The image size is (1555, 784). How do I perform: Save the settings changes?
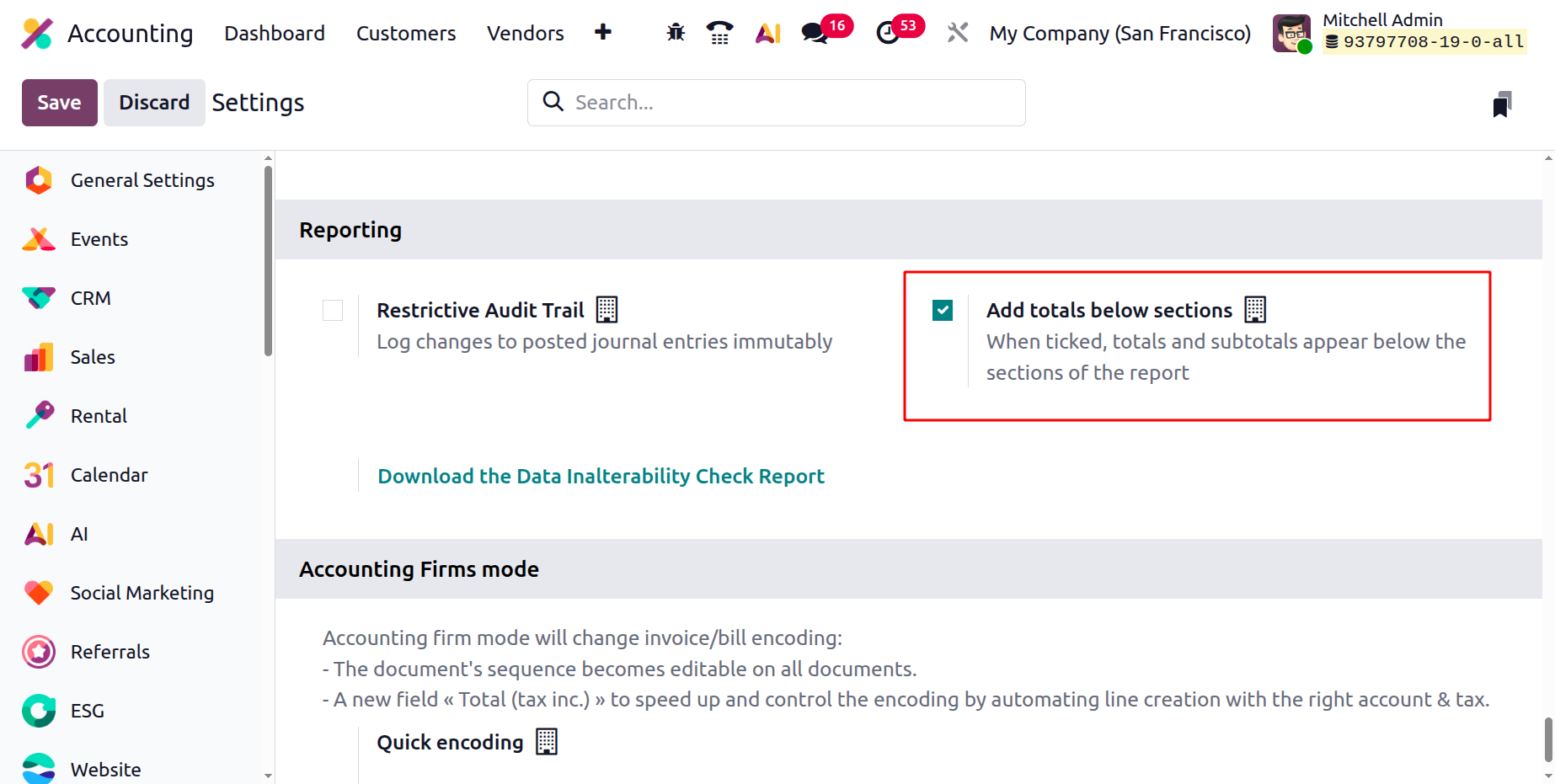[x=59, y=103]
